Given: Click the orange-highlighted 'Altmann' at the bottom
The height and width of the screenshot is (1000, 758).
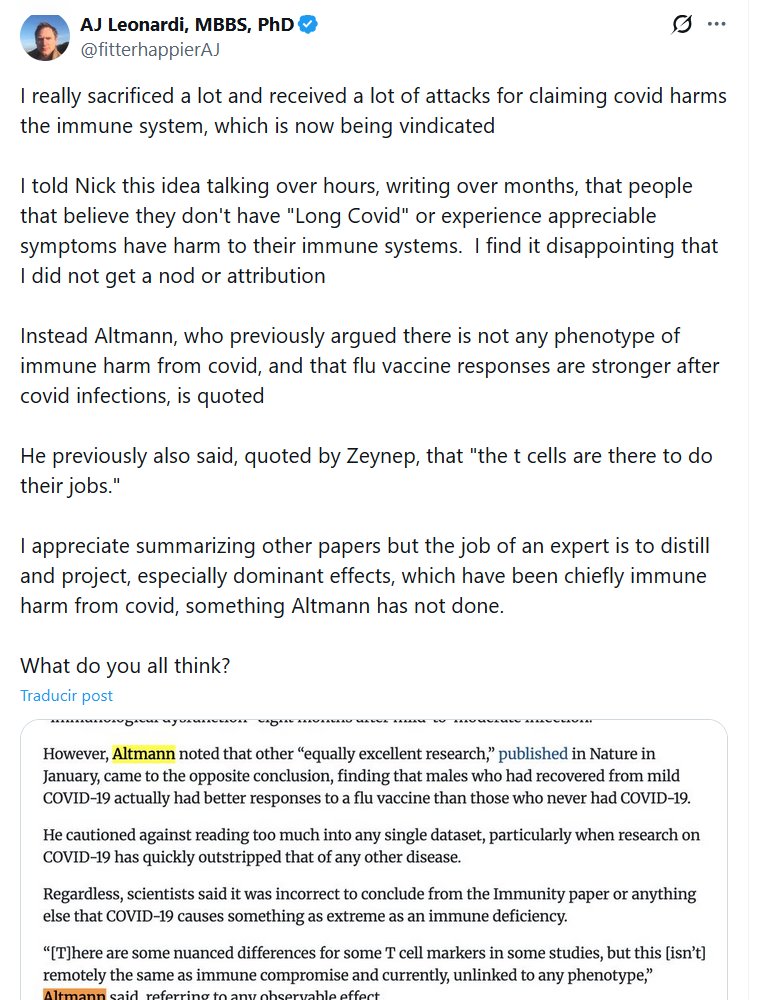Looking at the screenshot, I should coord(74,993).
